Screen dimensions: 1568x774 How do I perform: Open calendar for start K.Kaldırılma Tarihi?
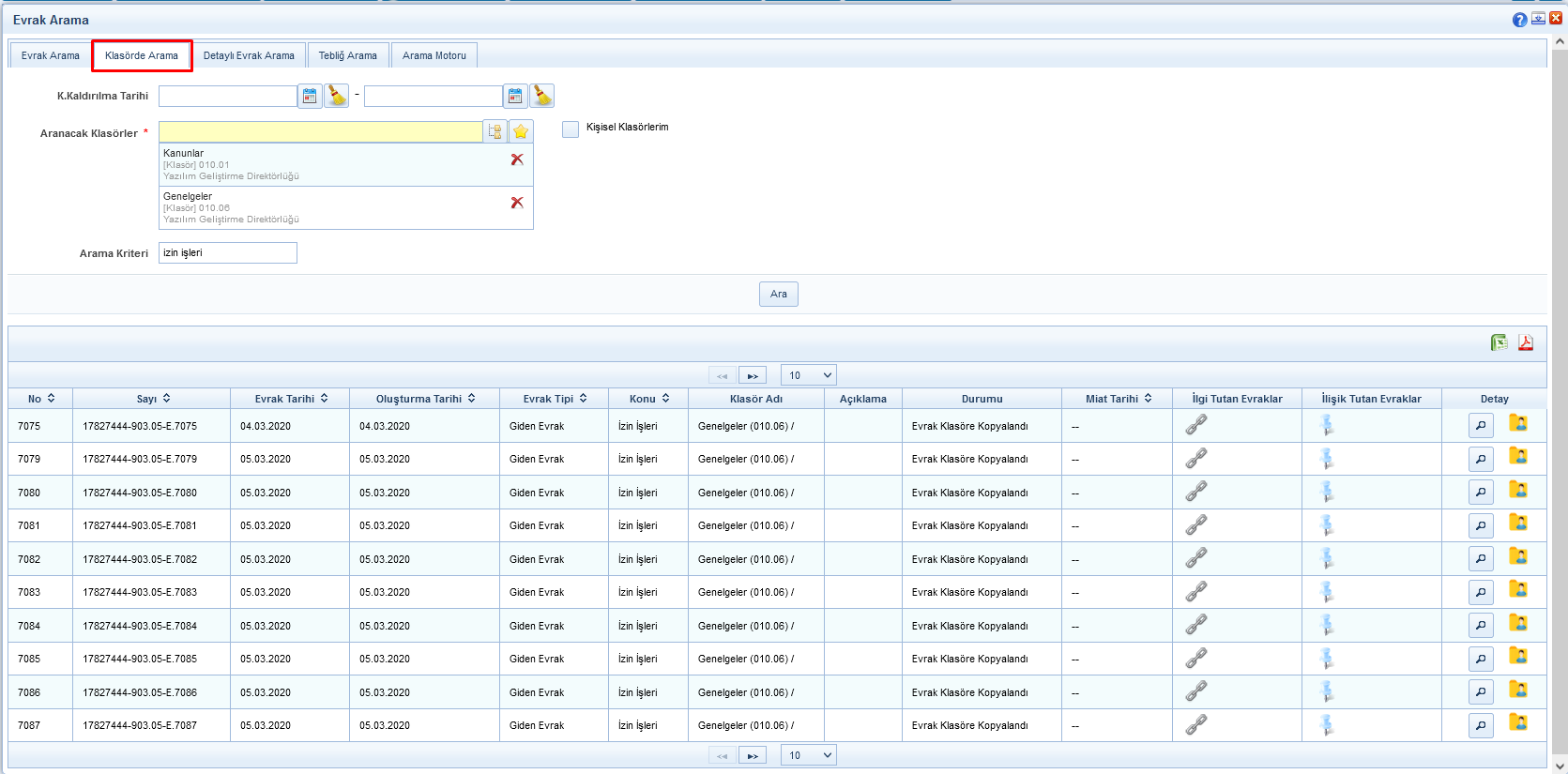click(x=310, y=96)
